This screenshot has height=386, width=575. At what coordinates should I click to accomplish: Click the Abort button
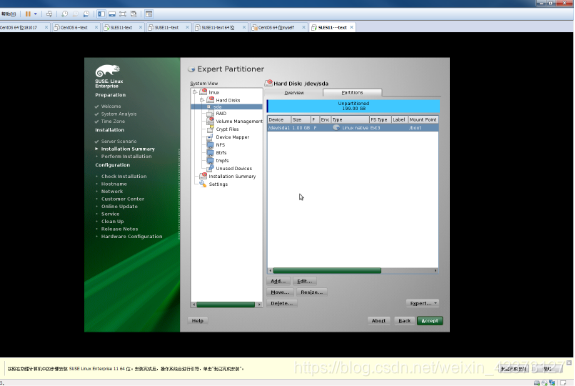378,321
